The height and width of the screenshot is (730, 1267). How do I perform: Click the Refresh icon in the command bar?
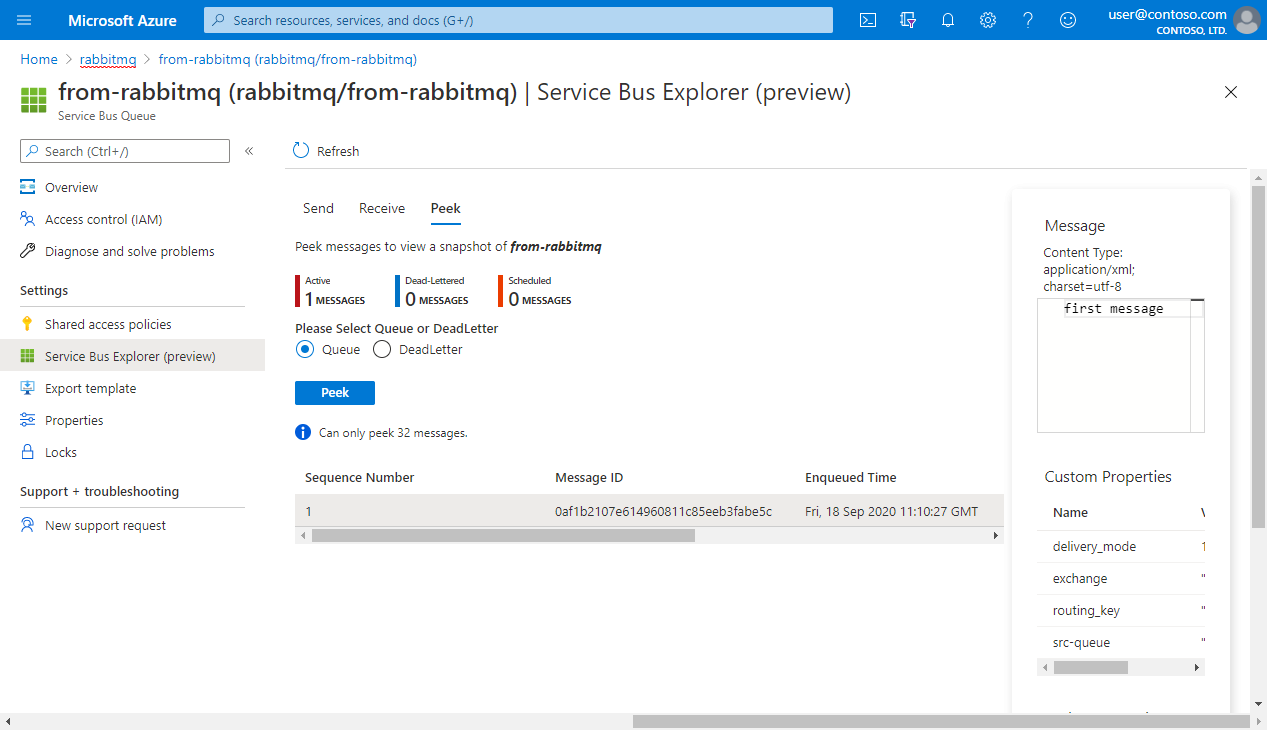tap(301, 151)
